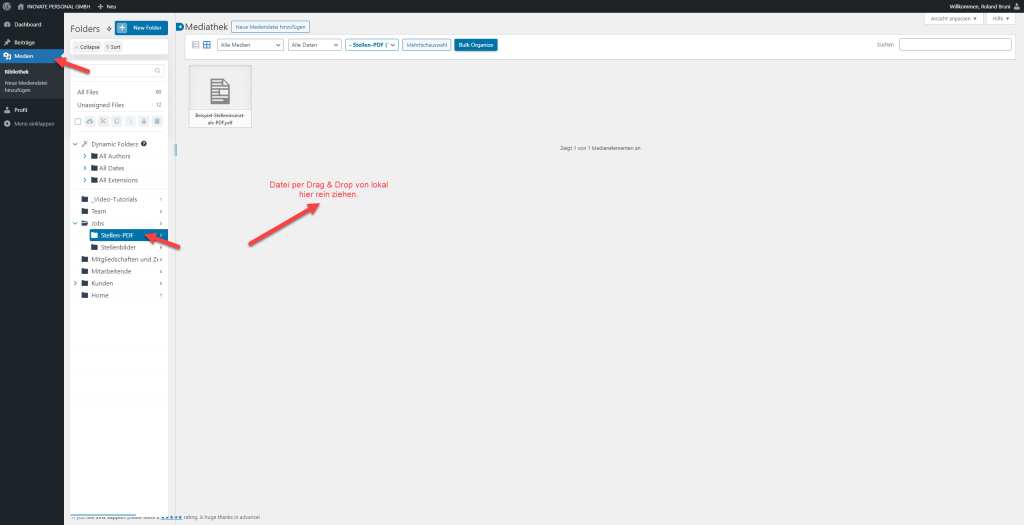Image resolution: width=1024 pixels, height=525 pixels.
Task: Click the cloud download icon in folder toolbar
Action: pos(90,121)
